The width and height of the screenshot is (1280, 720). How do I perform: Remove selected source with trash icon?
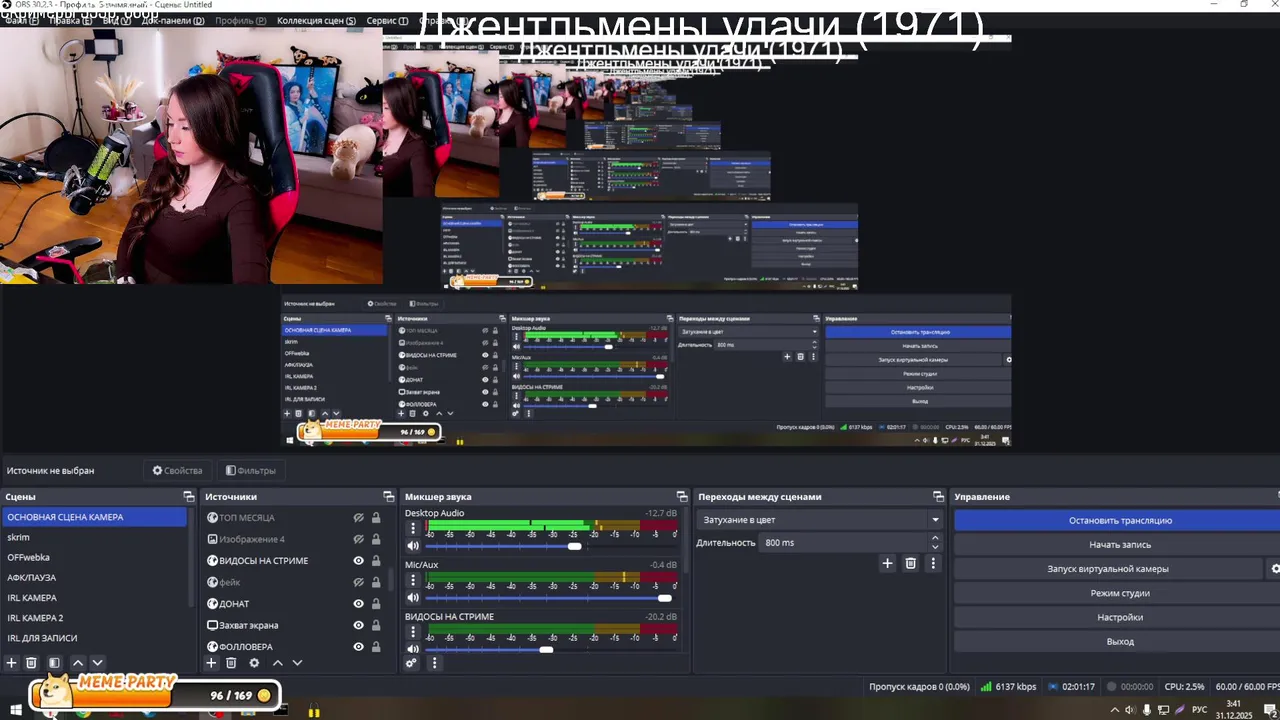click(x=231, y=663)
